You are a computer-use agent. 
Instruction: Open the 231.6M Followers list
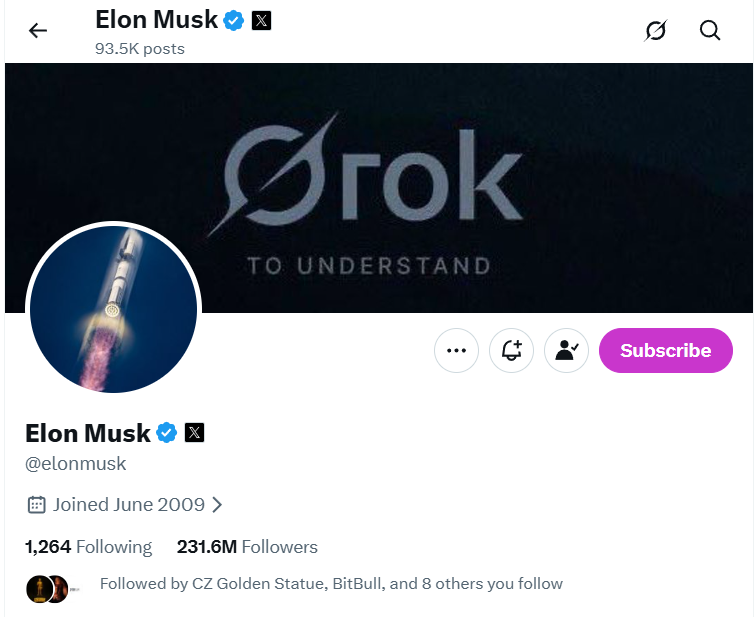pyautogui.click(x=247, y=547)
